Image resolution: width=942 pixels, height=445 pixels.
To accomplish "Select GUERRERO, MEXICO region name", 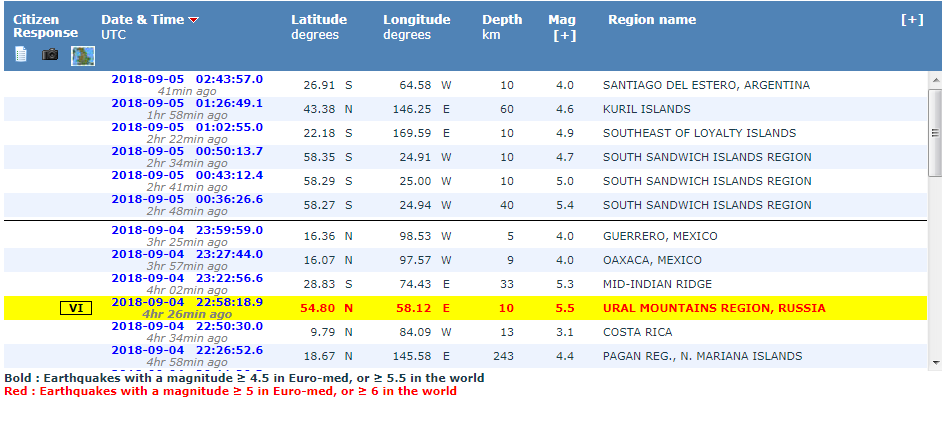I will click(x=660, y=236).
